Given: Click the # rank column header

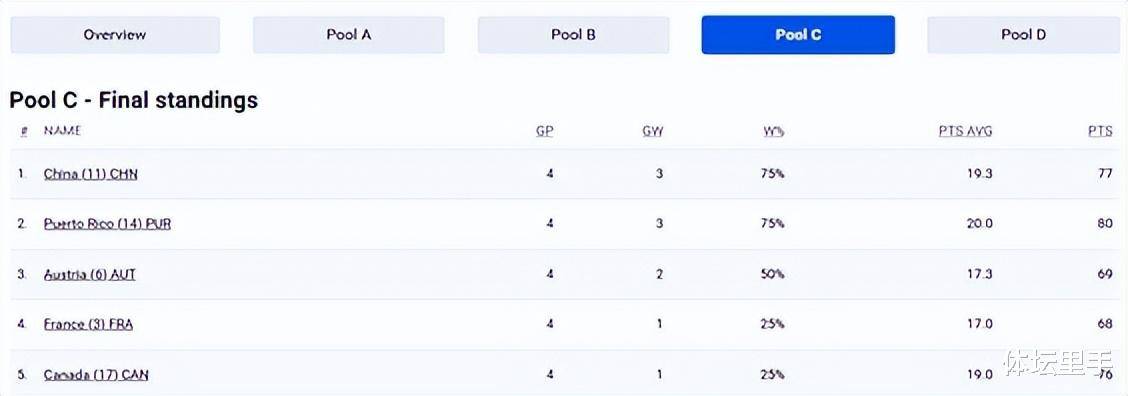Looking at the screenshot, I should (x=24, y=131).
